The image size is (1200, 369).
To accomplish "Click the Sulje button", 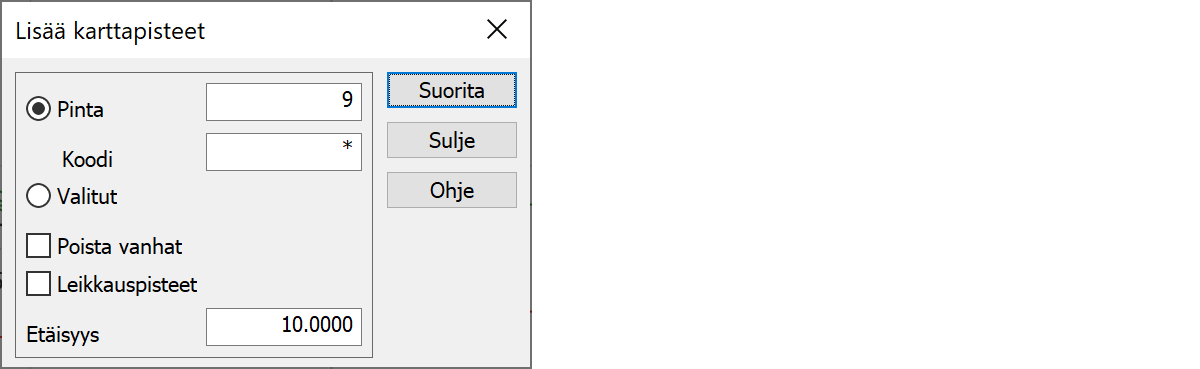I will coord(452,140).
